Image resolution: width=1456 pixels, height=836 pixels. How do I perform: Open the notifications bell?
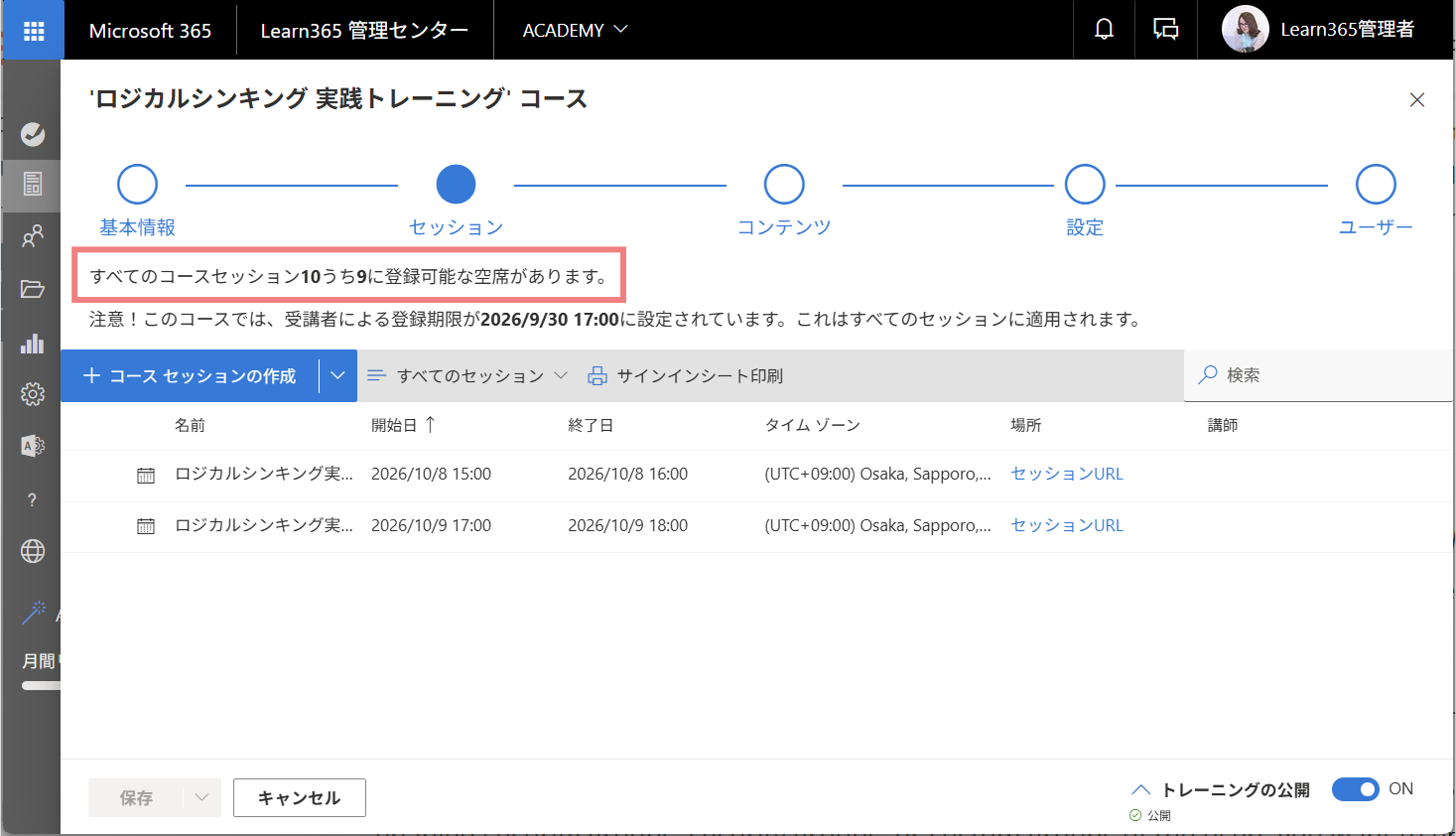pyautogui.click(x=1104, y=30)
